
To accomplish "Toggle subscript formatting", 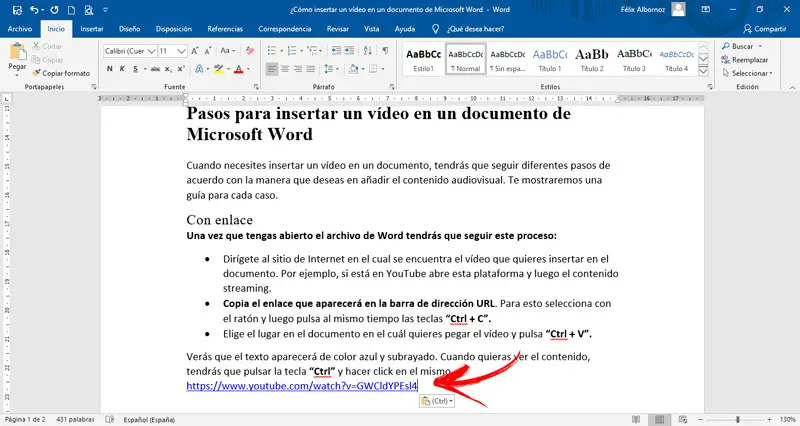I will (168, 69).
